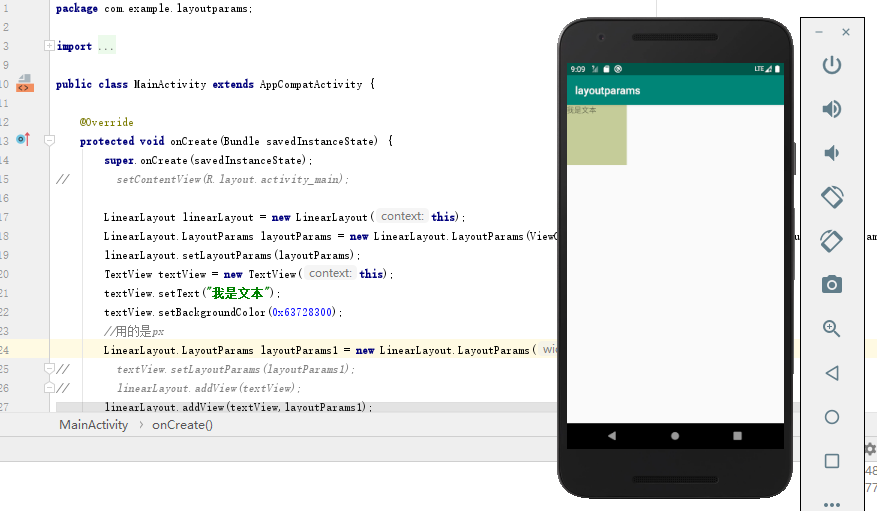Expand the folded import block

49,46
